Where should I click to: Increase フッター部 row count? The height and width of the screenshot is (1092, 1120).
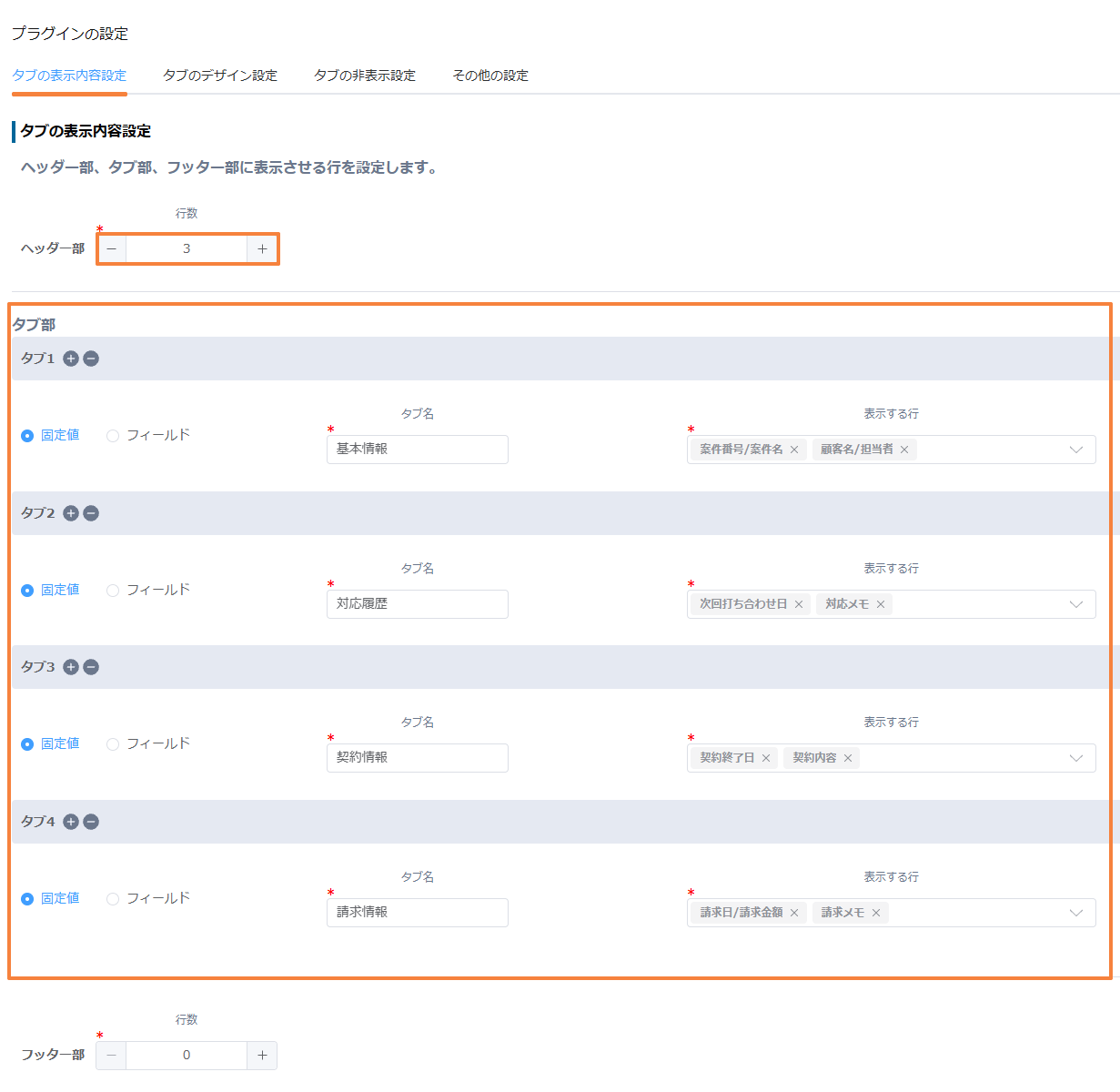[262, 1055]
